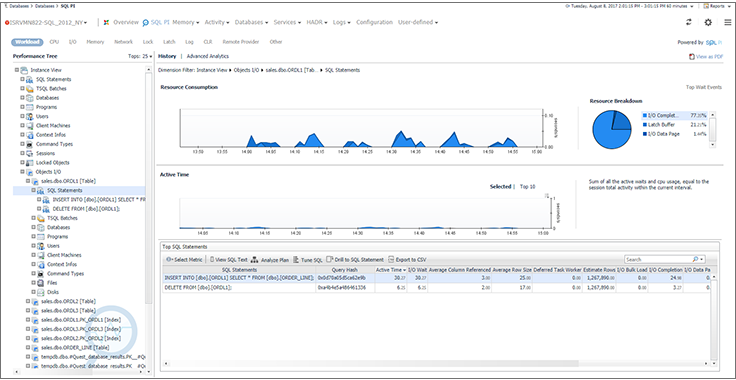The height and width of the screenshot is (380, 736).
Task: Switch to the CPU resource tab
Action: pos(54,42)
